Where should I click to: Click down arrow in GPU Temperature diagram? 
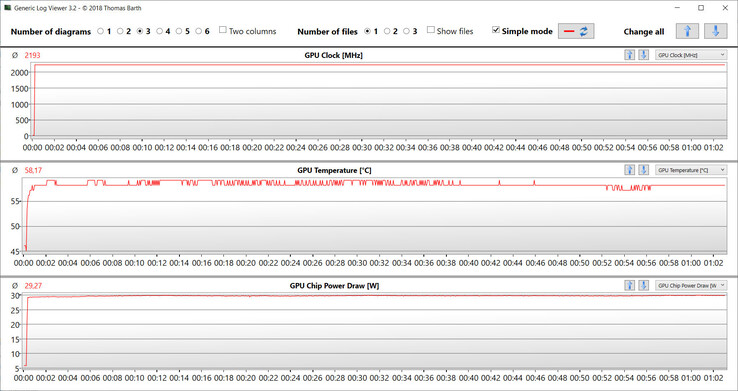[643, 170]
